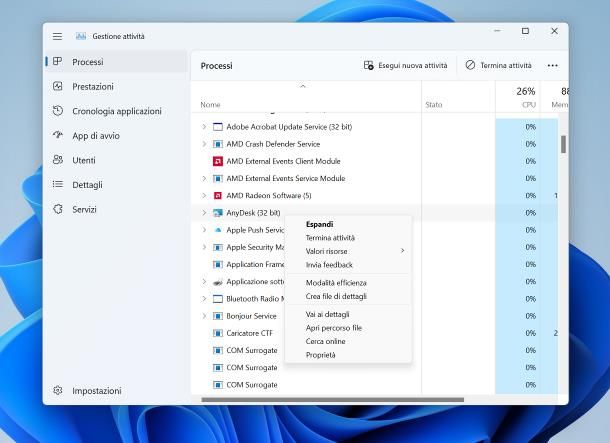
Task: Select the Processi sidebar icon
Action: pyautogui.click(x=58, y=61)
